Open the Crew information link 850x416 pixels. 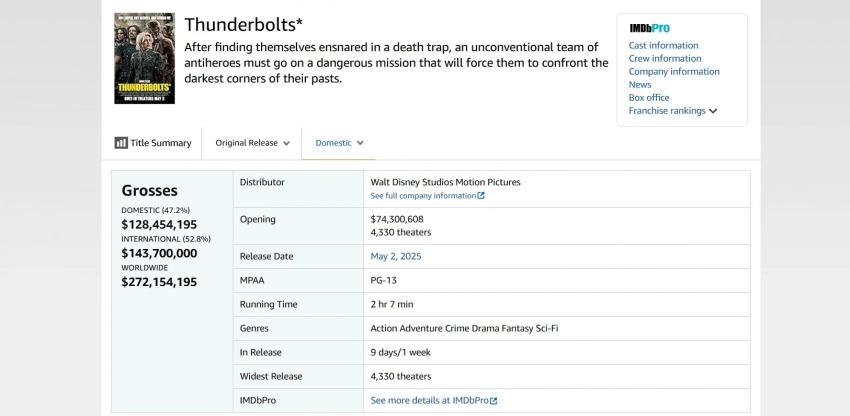665,59
